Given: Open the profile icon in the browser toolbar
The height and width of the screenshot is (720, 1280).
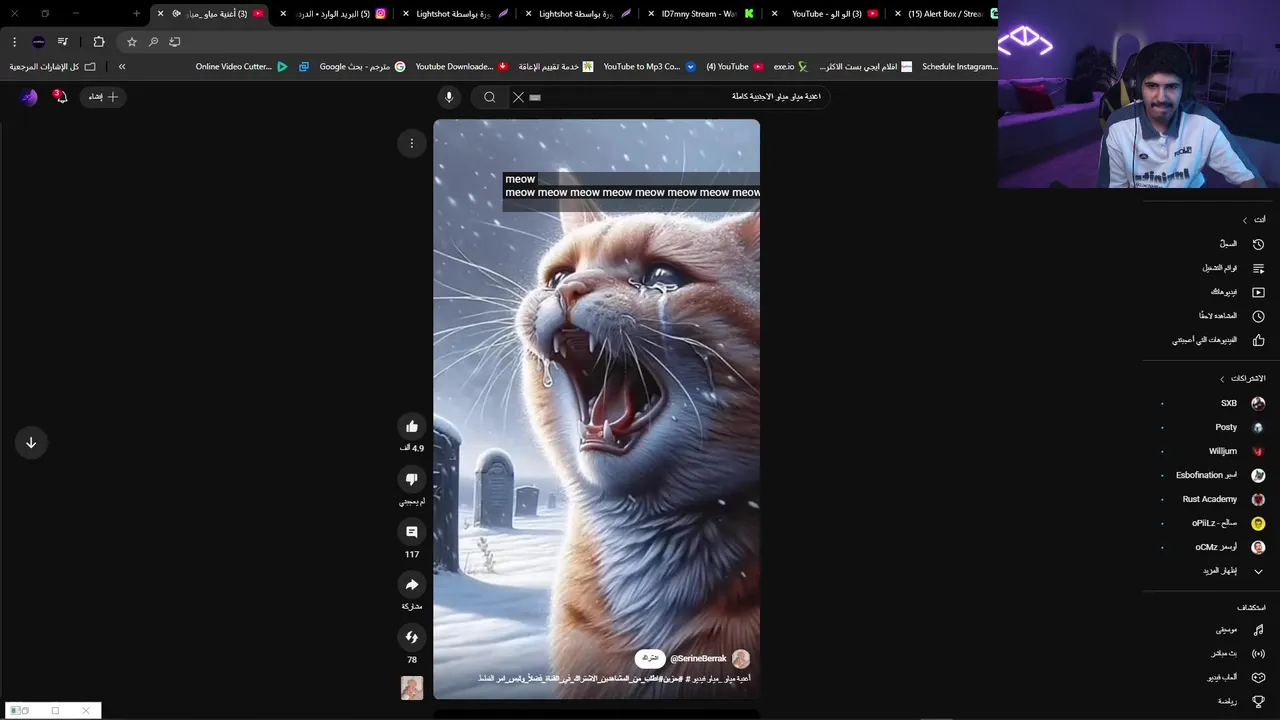Looking at the screenshot, I should [x=38, y=42].
